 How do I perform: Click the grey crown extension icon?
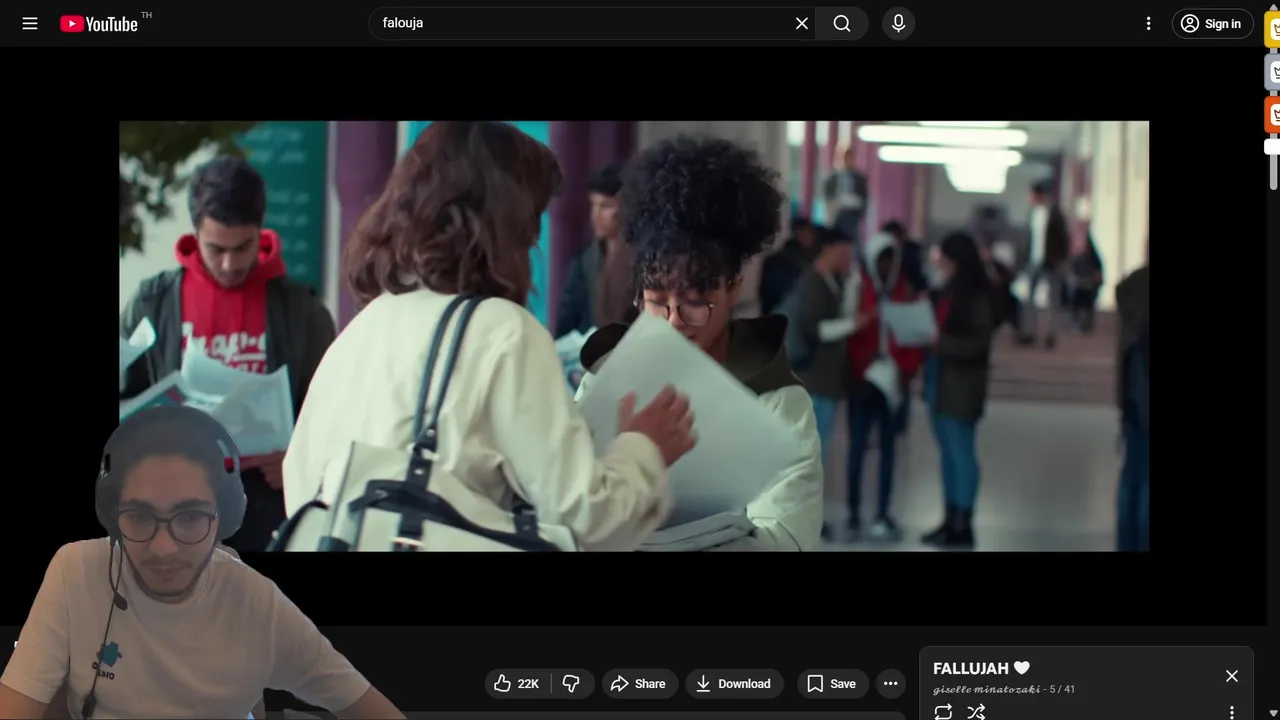click(x=1274, y=72)
